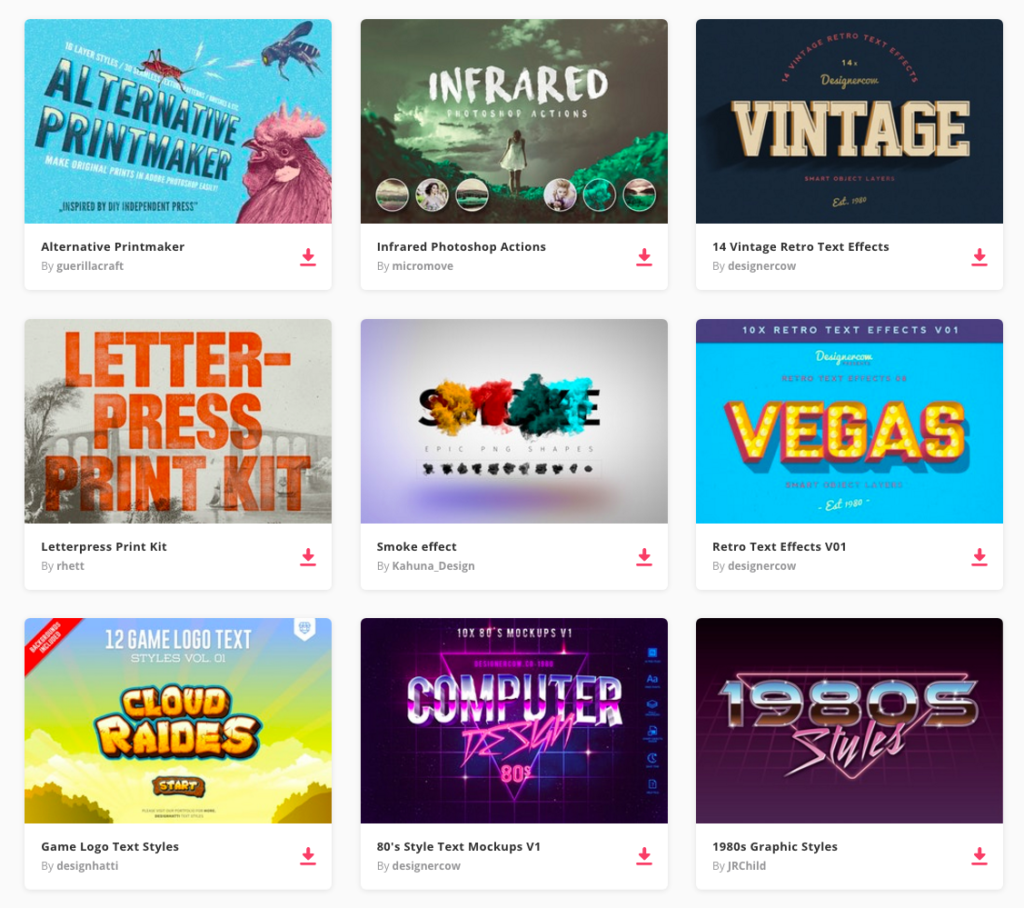This screenshot has width=1024, height=908.
Task: Click download icon for 80's Style Text Mockups V1
Action: pyautogui.click(x=644, y=856)
